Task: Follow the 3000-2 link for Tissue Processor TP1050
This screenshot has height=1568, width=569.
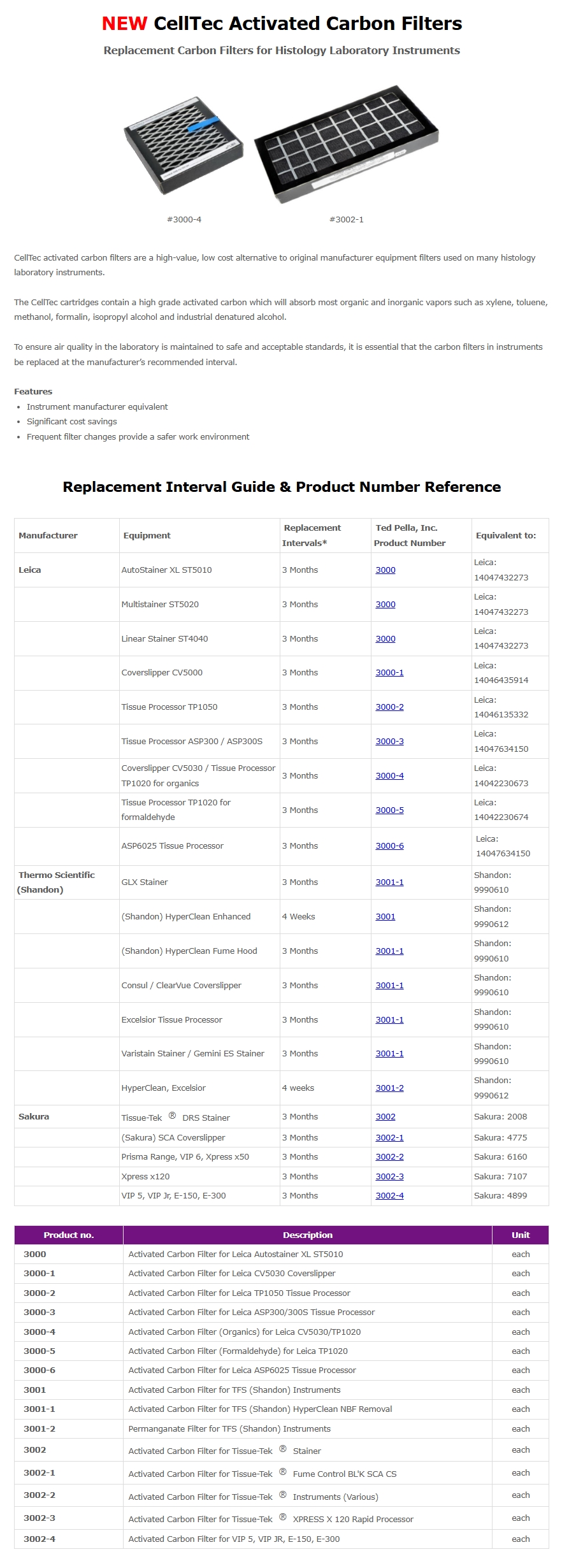Action: (x=389, y=707)
